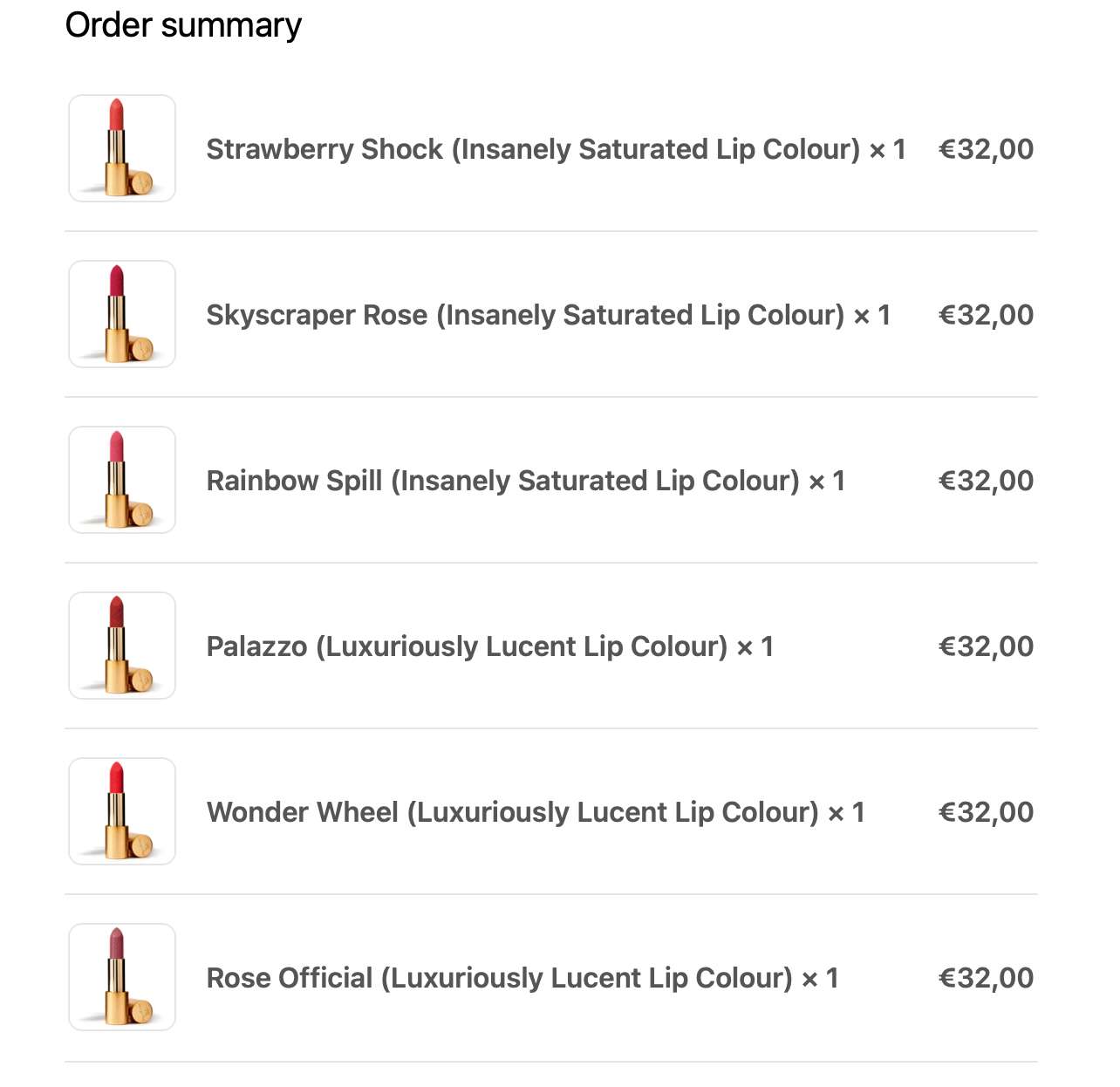Select the Rainbow Spill product name
This screenshot has height=1087, width=1120.
(525, 481)
